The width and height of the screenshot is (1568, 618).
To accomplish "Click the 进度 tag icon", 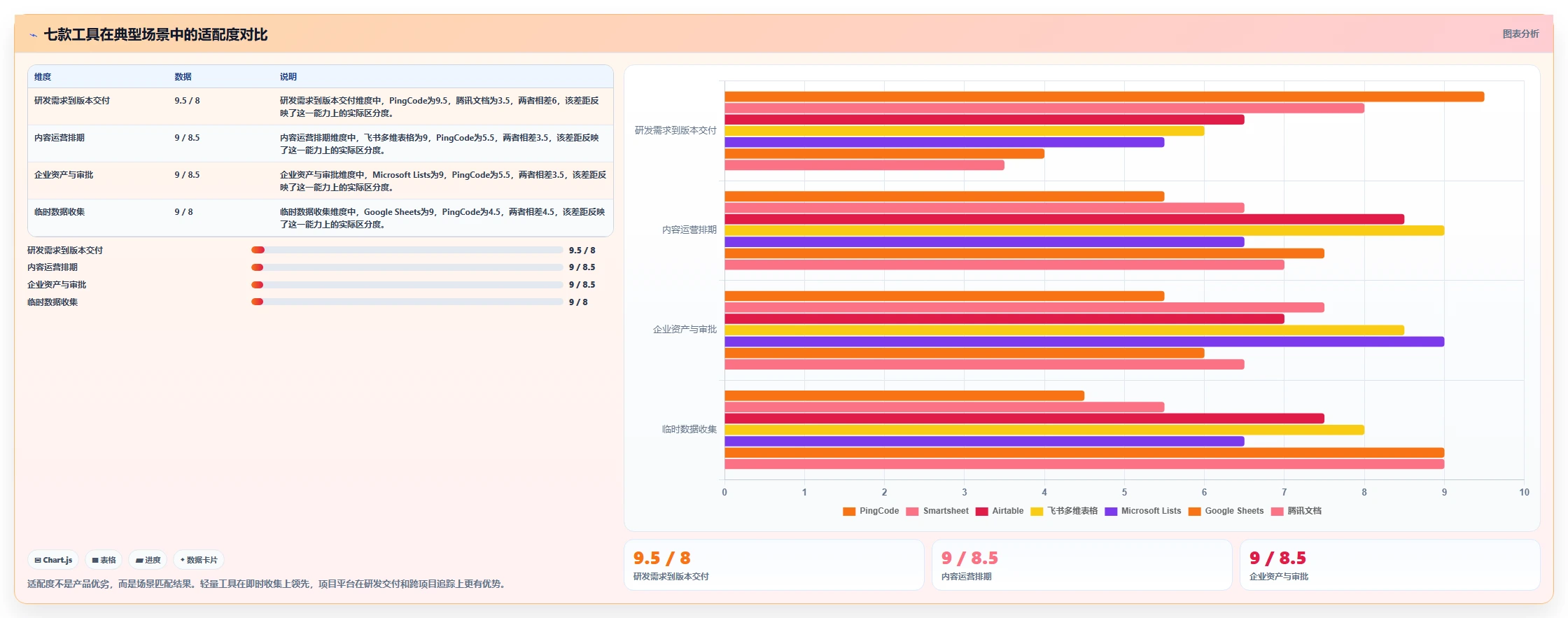I will pyautogui.click(x=139, y=561).
